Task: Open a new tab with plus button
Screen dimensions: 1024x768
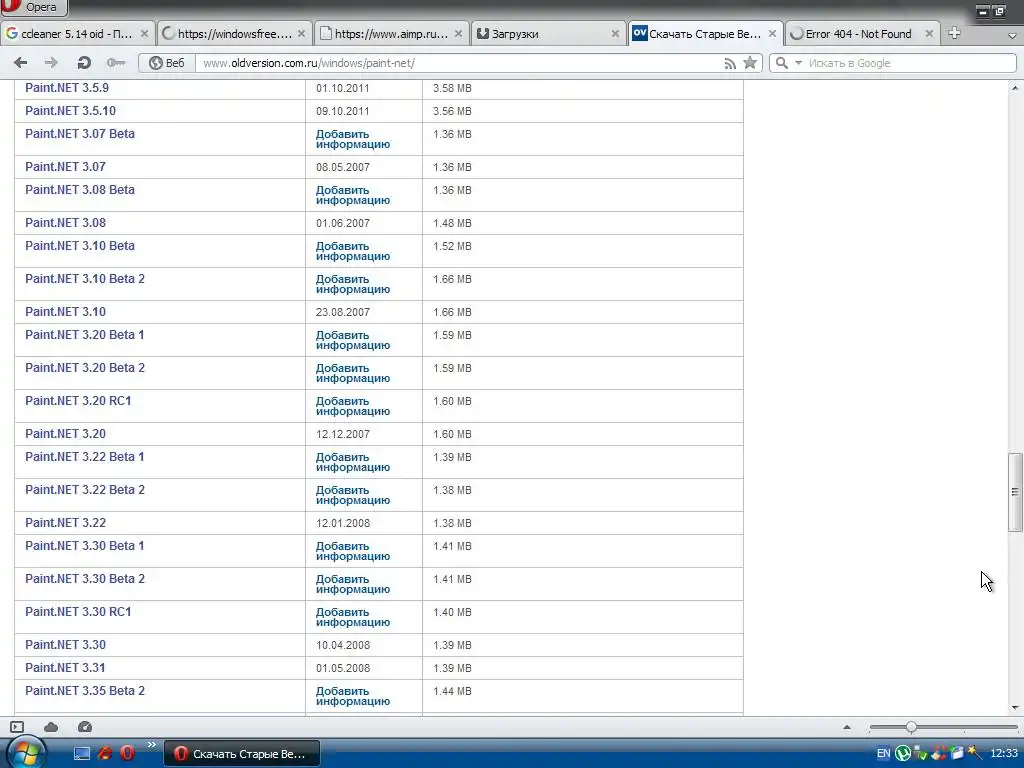Action: (954, 33)
